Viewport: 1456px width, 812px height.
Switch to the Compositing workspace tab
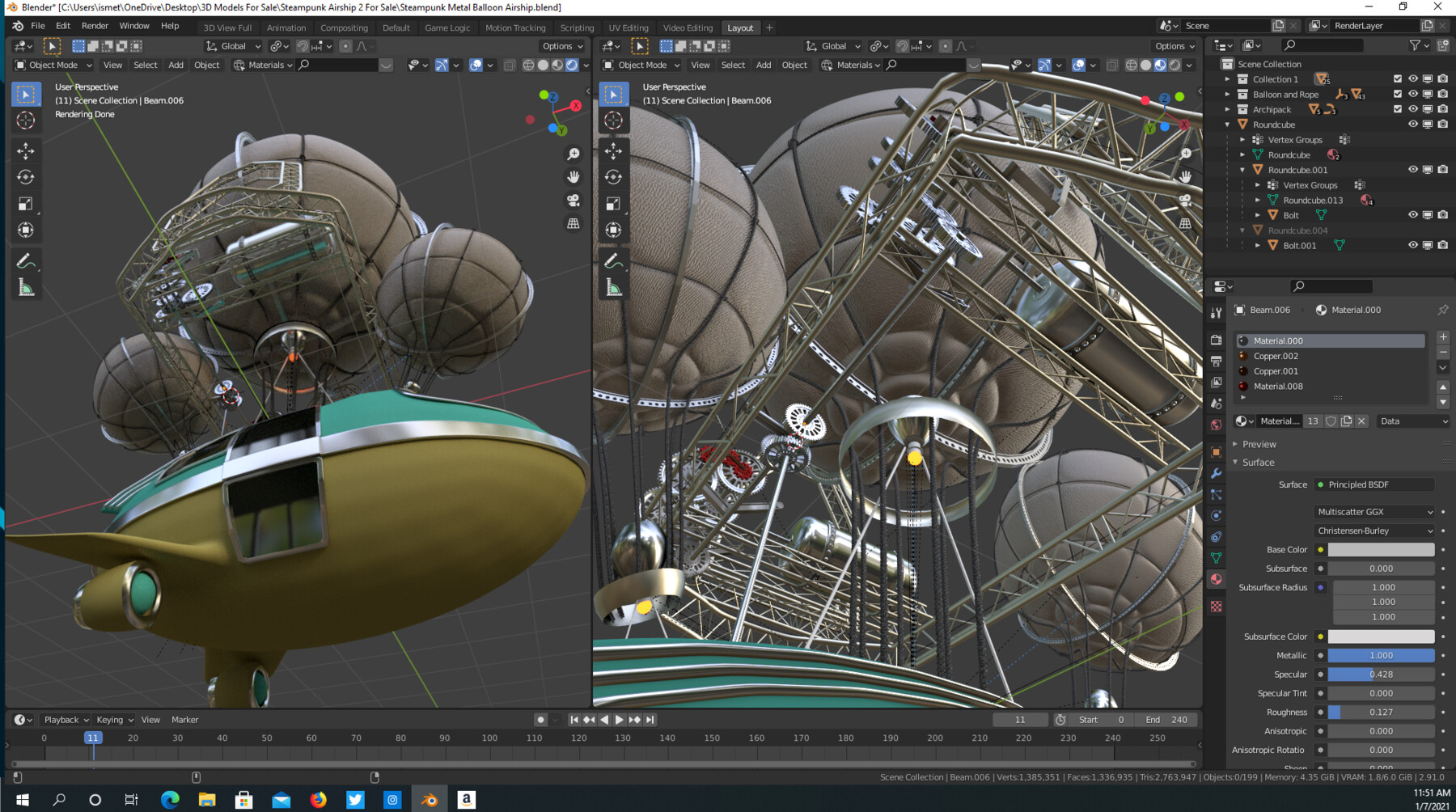[x=344, y=27]
